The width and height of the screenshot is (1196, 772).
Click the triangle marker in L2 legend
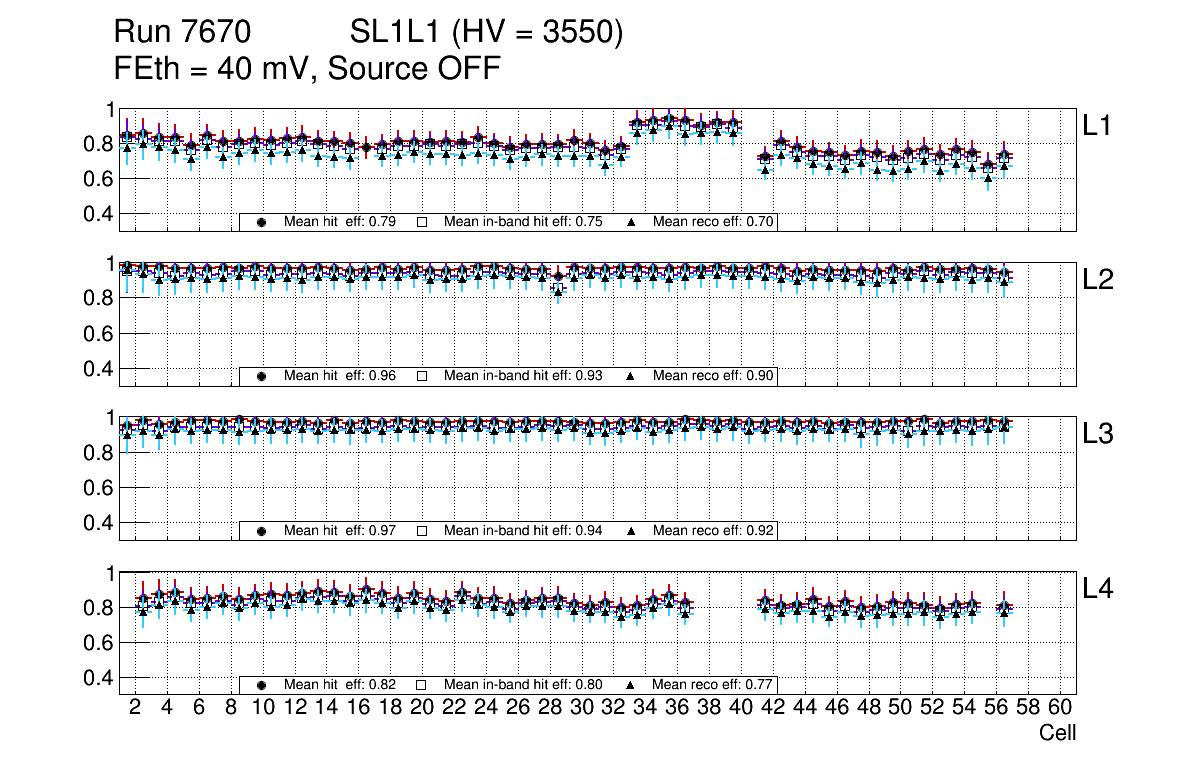pyautogui.click(x=631, y=376)
